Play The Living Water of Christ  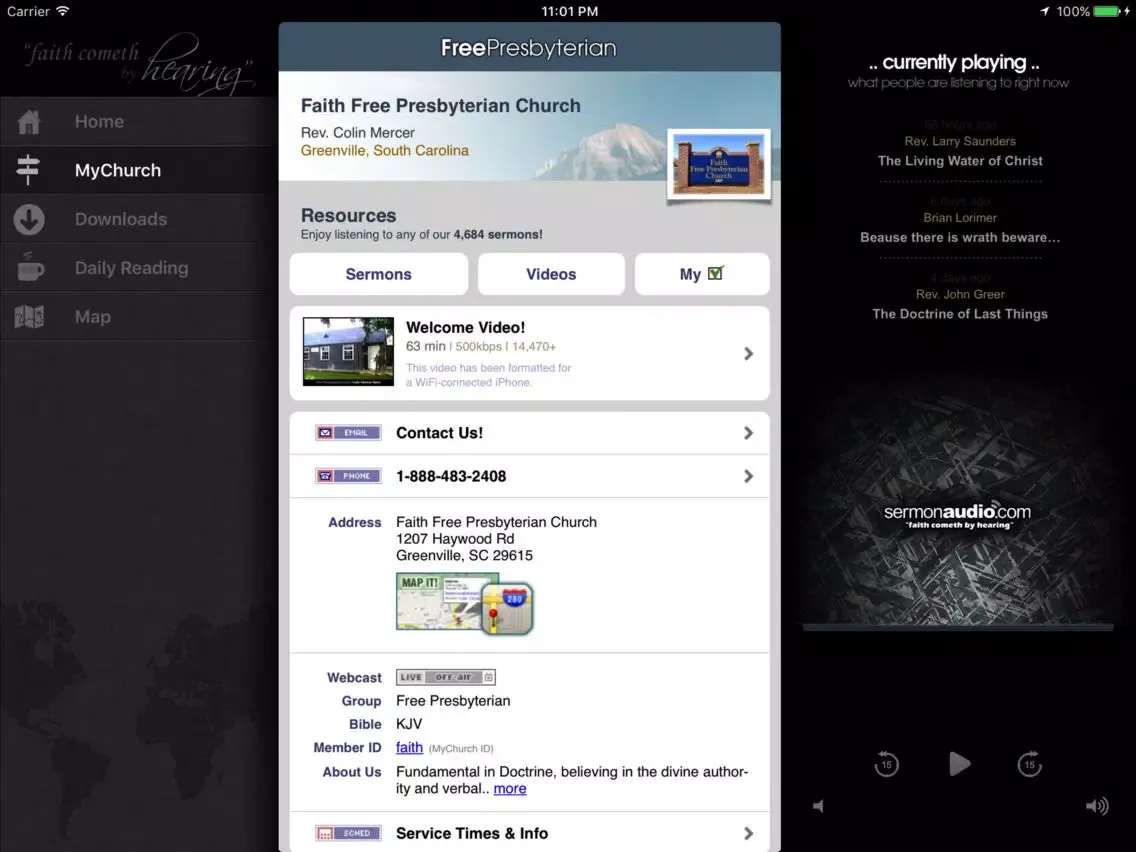click(x=960, y=161)
